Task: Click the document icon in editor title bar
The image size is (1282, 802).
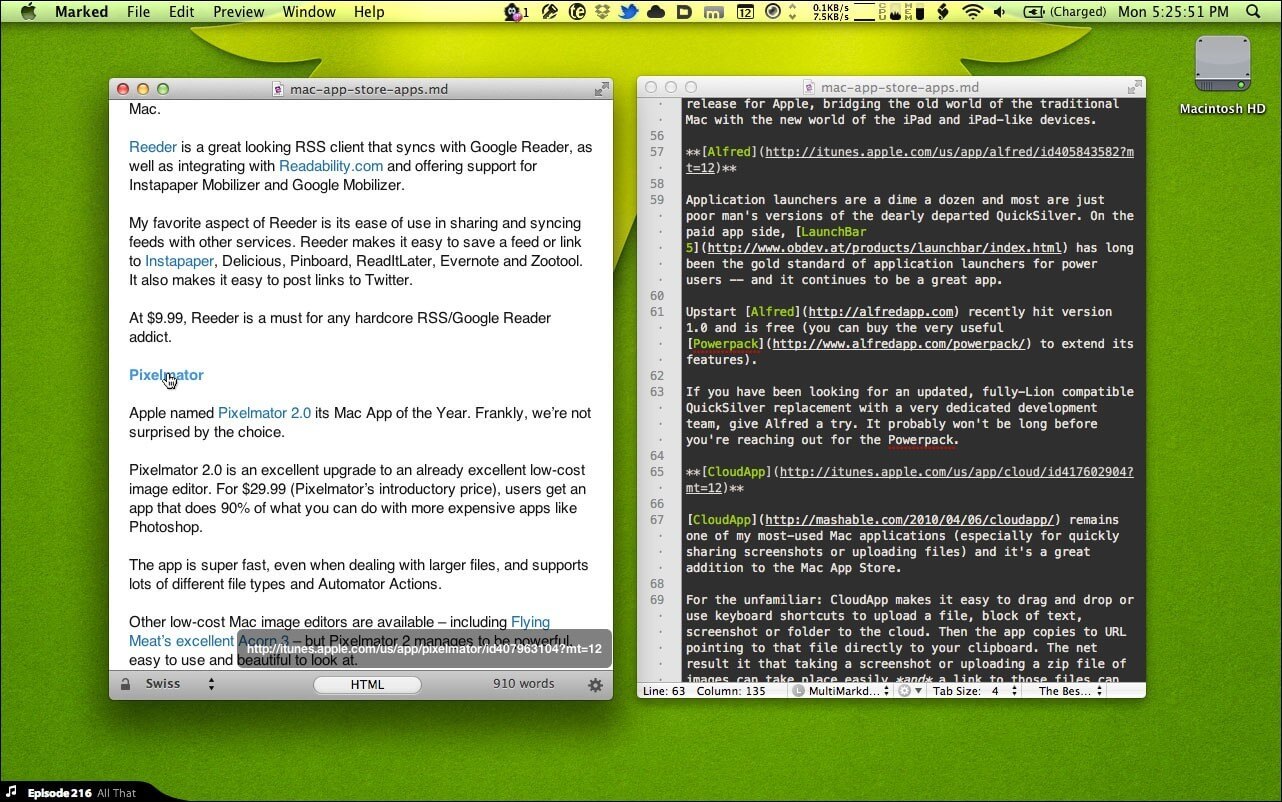Action: click(x=810, y=88)
